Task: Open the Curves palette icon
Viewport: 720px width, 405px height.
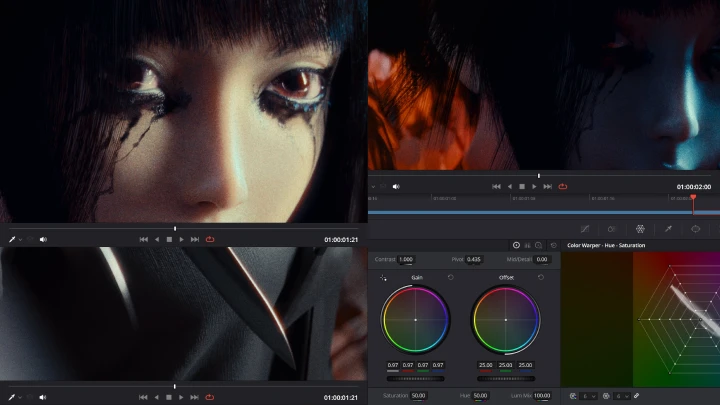Action: [585, 229]
